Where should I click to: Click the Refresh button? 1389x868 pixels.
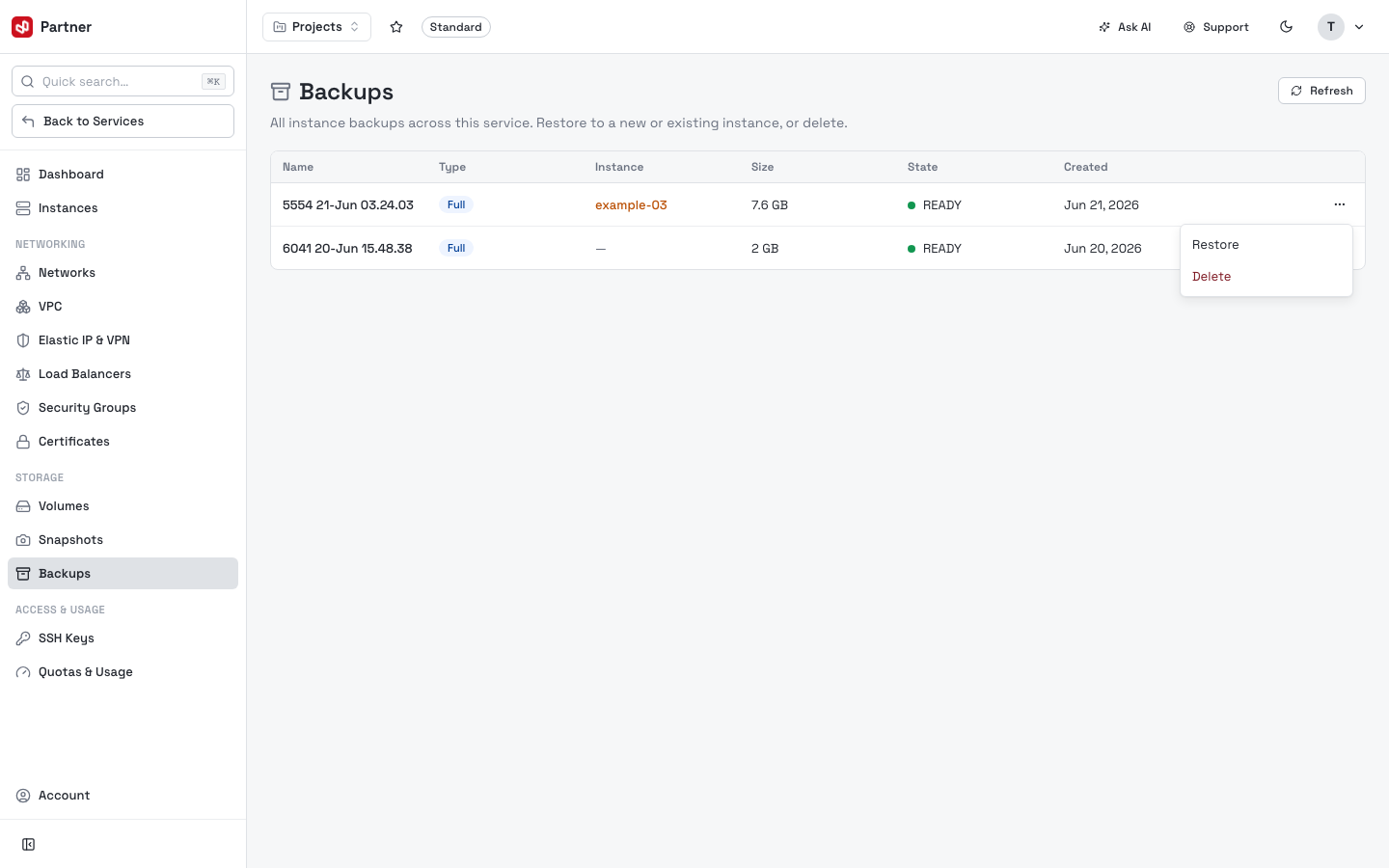[x=1321, y=91]
